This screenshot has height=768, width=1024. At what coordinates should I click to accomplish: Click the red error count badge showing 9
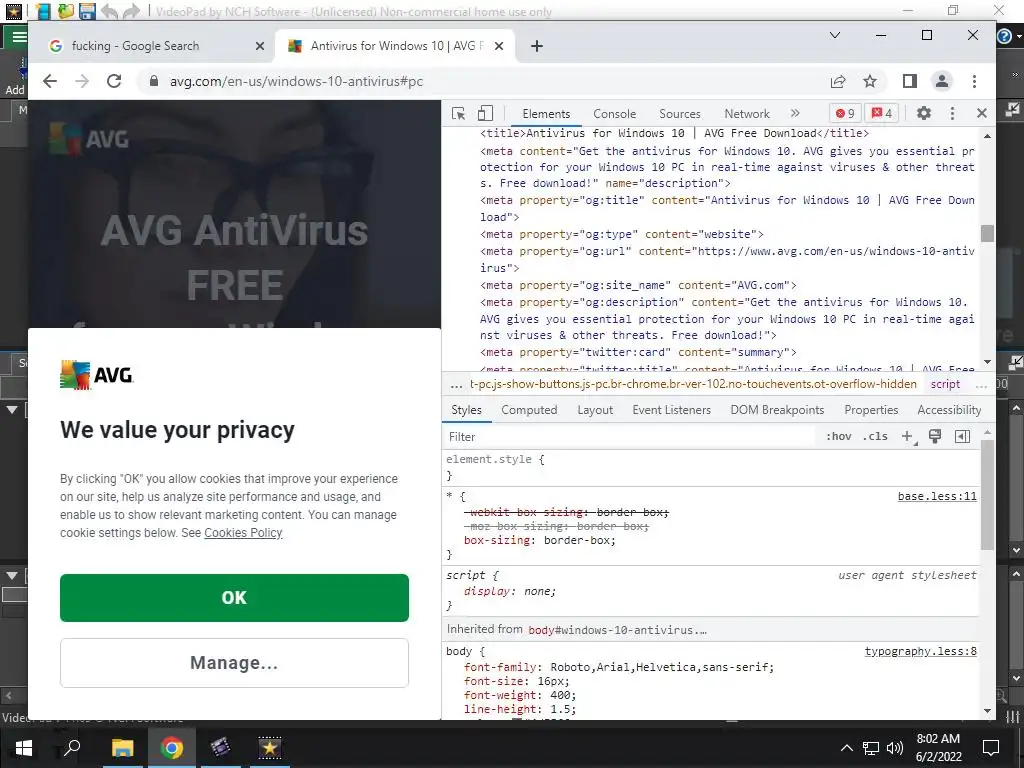coord(845,113)
